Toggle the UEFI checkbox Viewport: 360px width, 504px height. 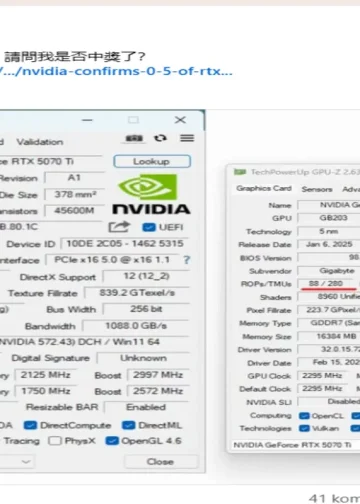(149, 227)
